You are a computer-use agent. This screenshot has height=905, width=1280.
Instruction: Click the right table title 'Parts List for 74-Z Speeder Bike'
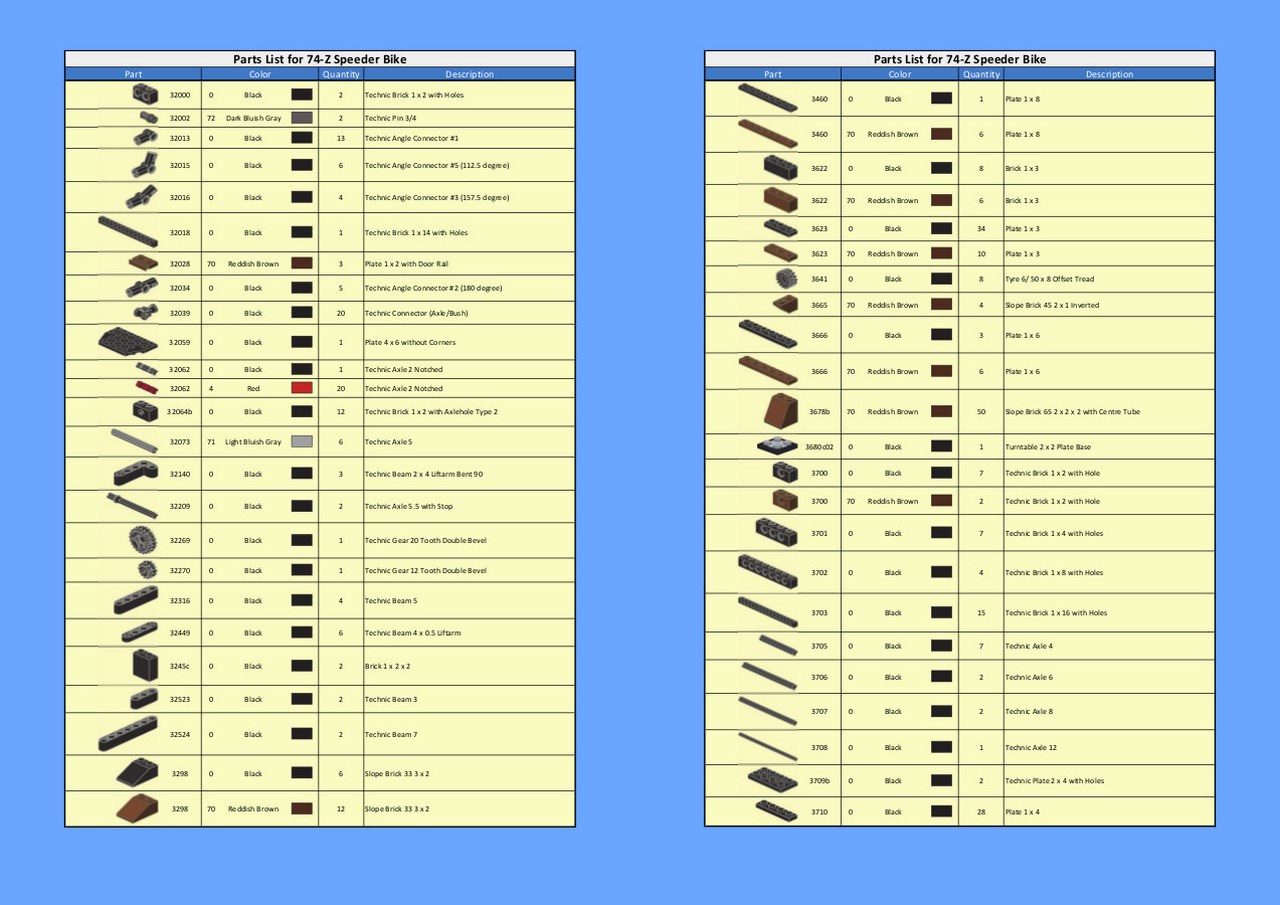click(x=960, y=59)
